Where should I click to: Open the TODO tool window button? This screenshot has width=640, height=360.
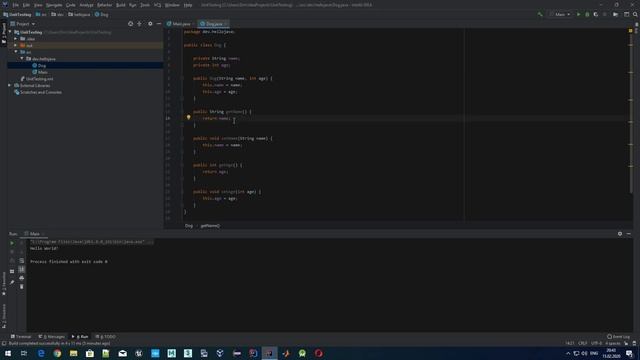click(x=106, y=337)
